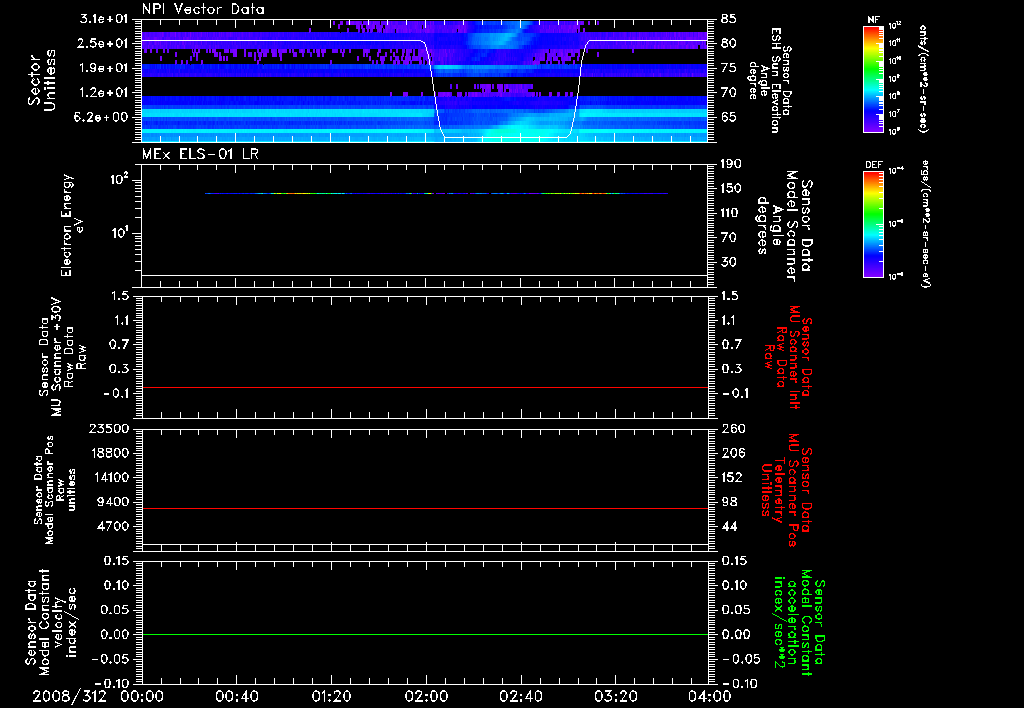Screen dimensions: 1024x708
Task: Click the colored electron energy band in the ELS panel
Action: (x=436, y=193)
